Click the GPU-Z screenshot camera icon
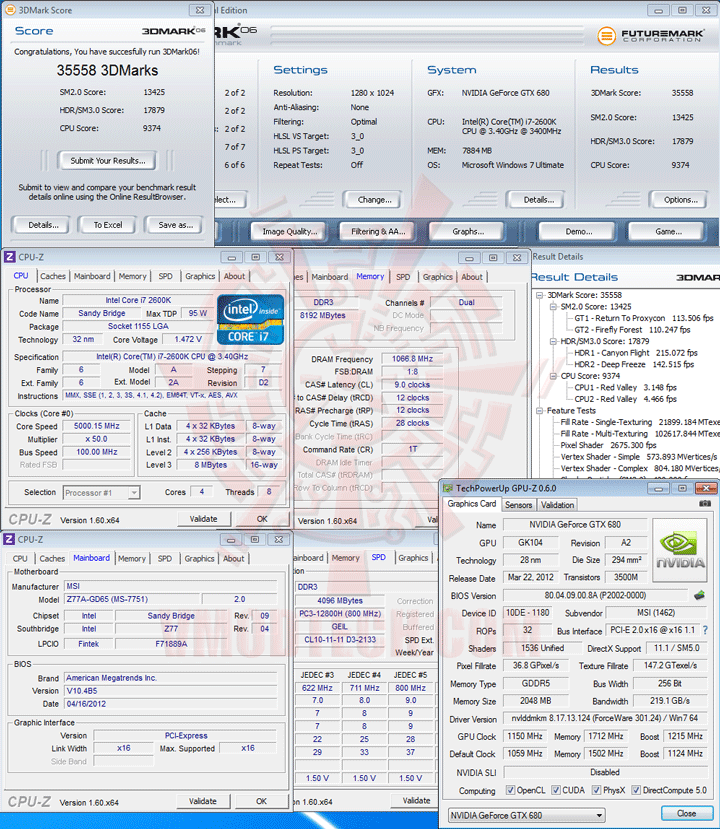Viewport: 720px width, 829px height. [x=704, y=504]
